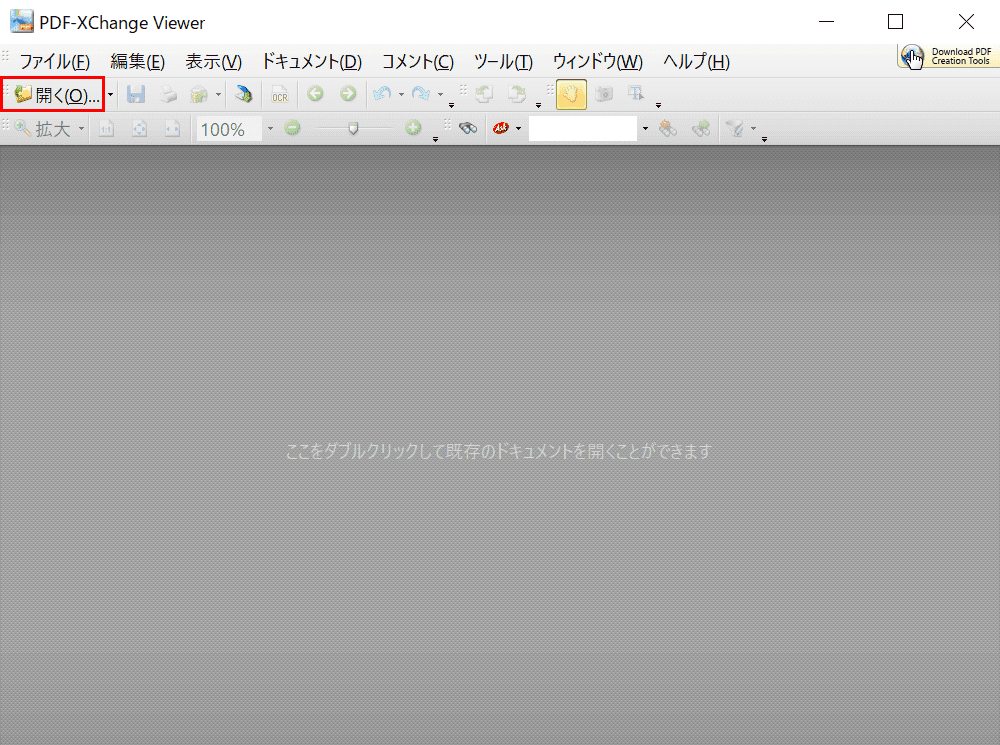Click the binoculars find icon

pos(468,129)
